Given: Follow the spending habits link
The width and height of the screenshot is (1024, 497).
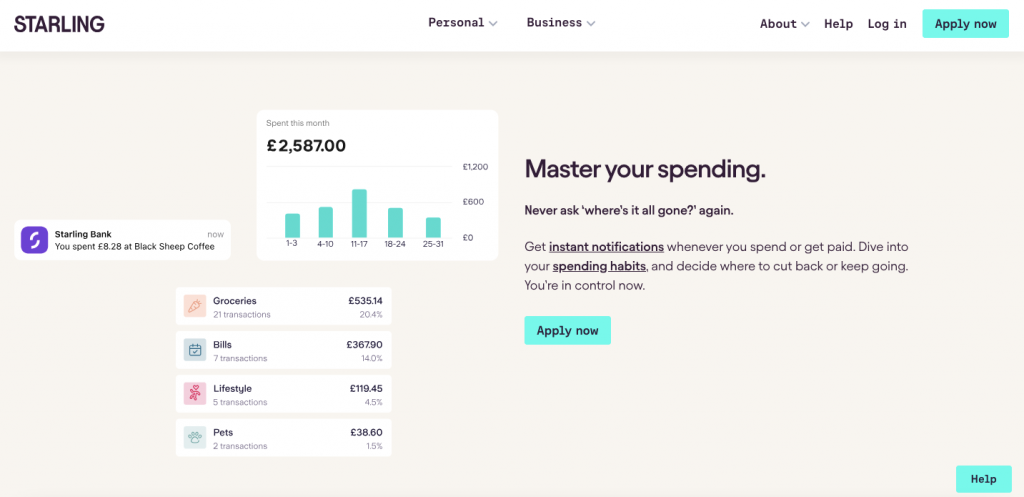Looking at the screenshot, I should pyautogui.click(x=599, y=266).
